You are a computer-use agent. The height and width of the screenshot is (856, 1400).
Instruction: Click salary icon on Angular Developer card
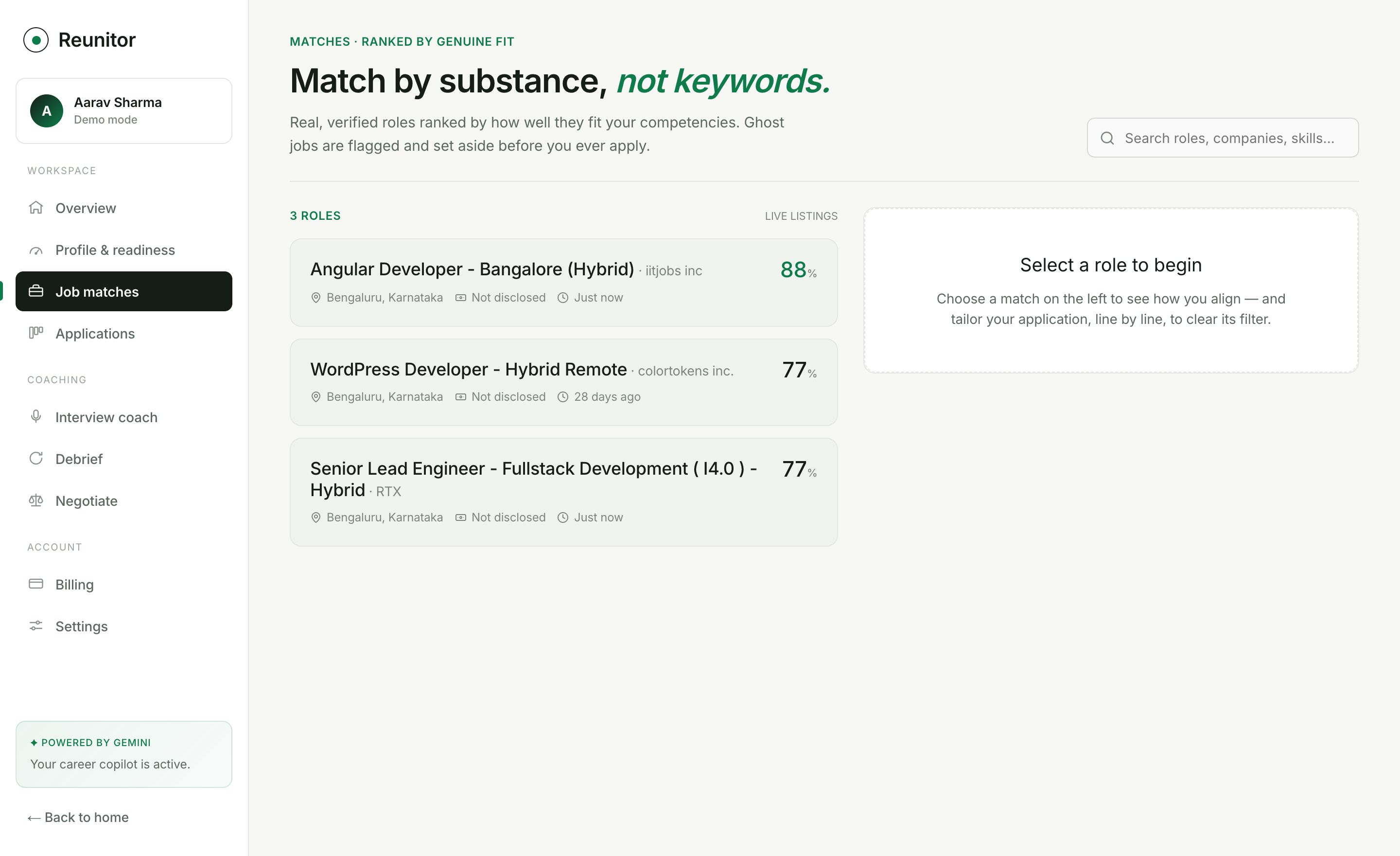(461, 298)
